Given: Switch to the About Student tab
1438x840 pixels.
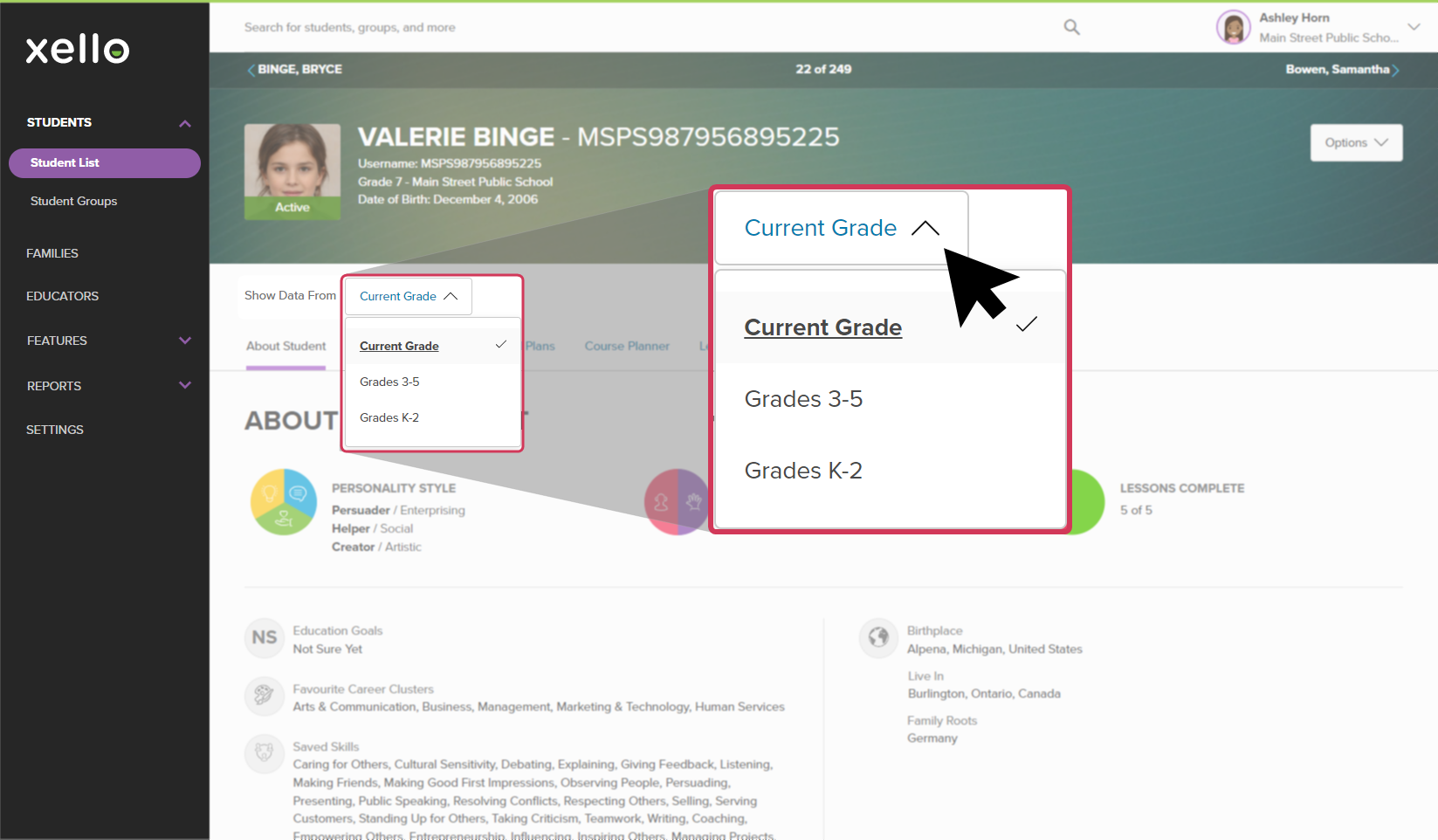Looking at the screenshot, I should pos(286,347).
